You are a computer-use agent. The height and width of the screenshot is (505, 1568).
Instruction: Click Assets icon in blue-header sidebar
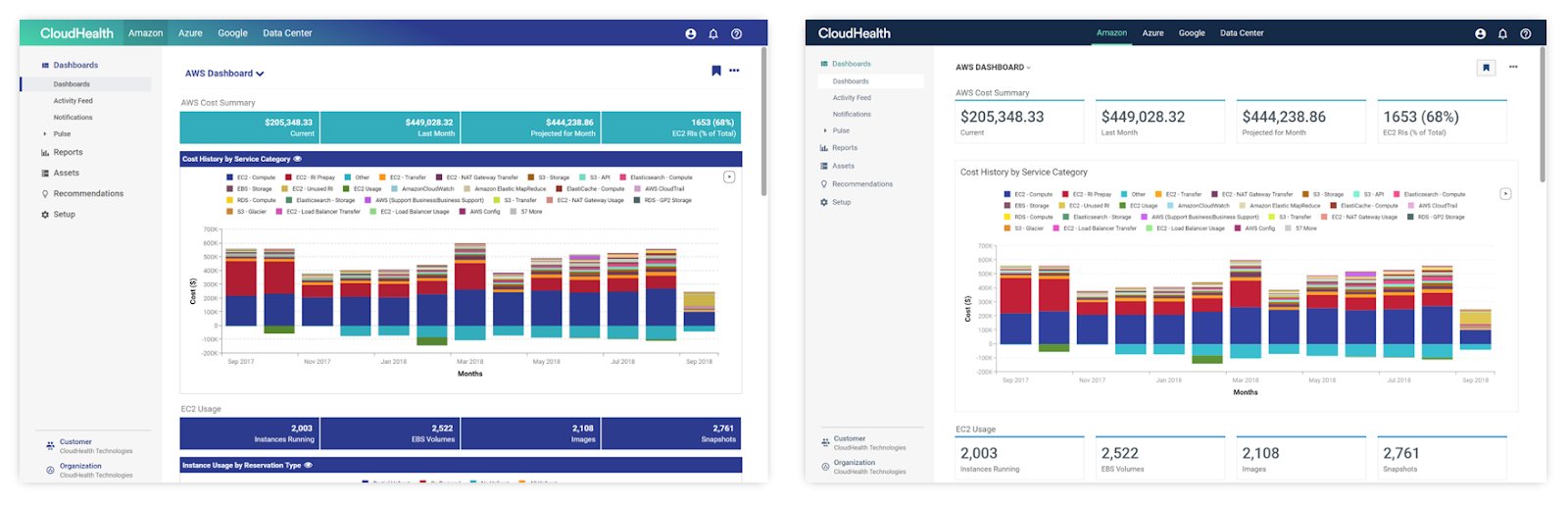coord(45,174)
